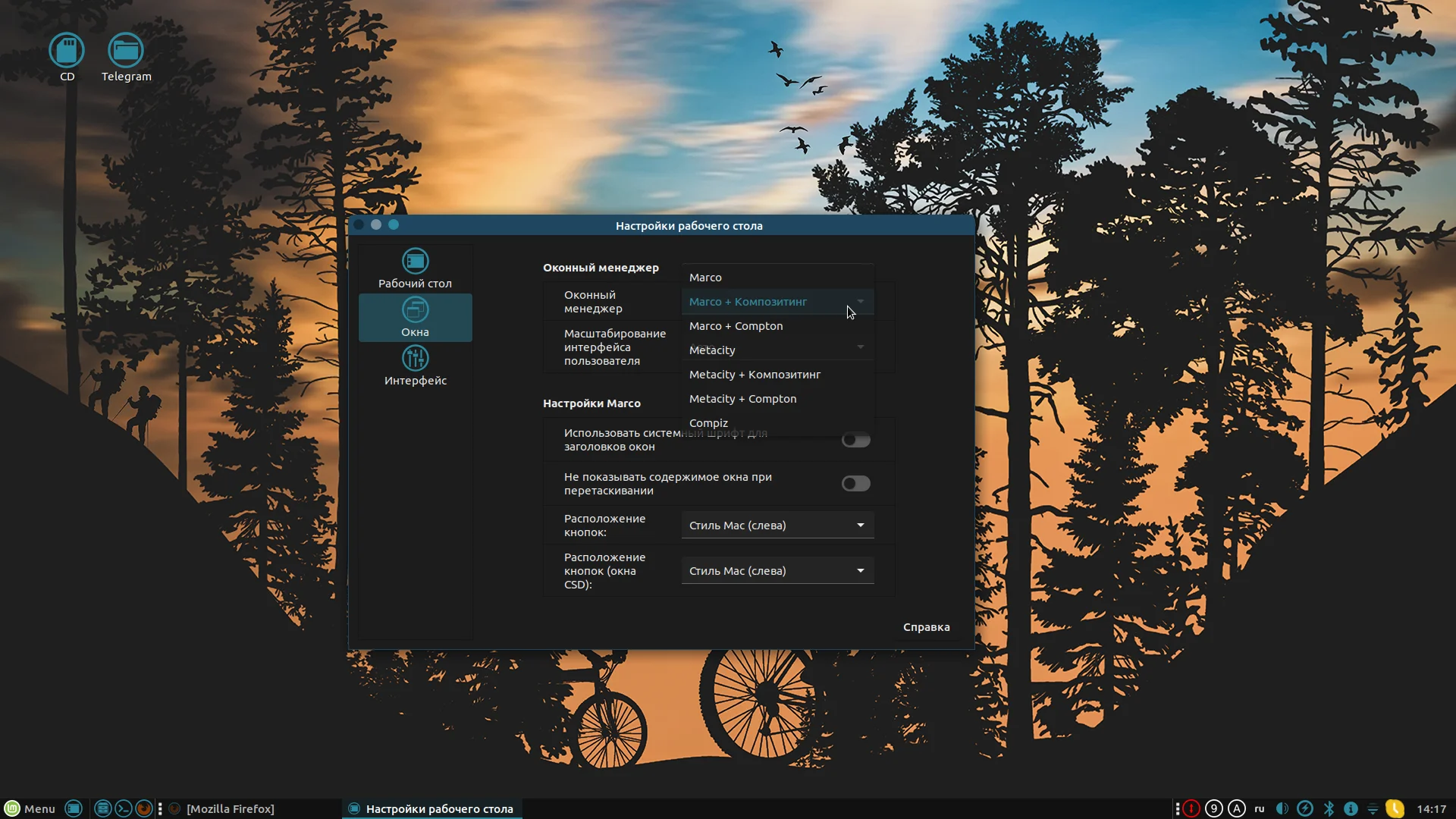
Task: Pick Metacity + Композитинг from the dropdown list
Action: click(x=755, y=375)
